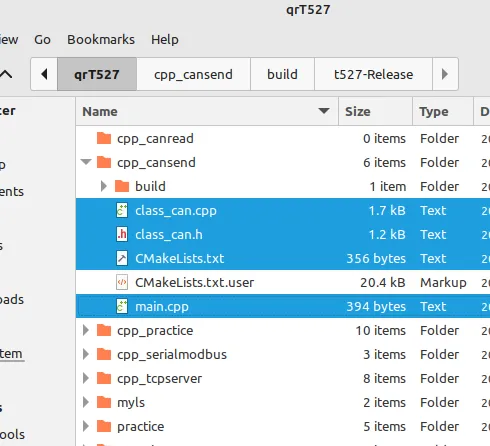Click the class_can.h header file icon
Screen dimensions: 490x446
pyautogui.click(x=122, y=234)
